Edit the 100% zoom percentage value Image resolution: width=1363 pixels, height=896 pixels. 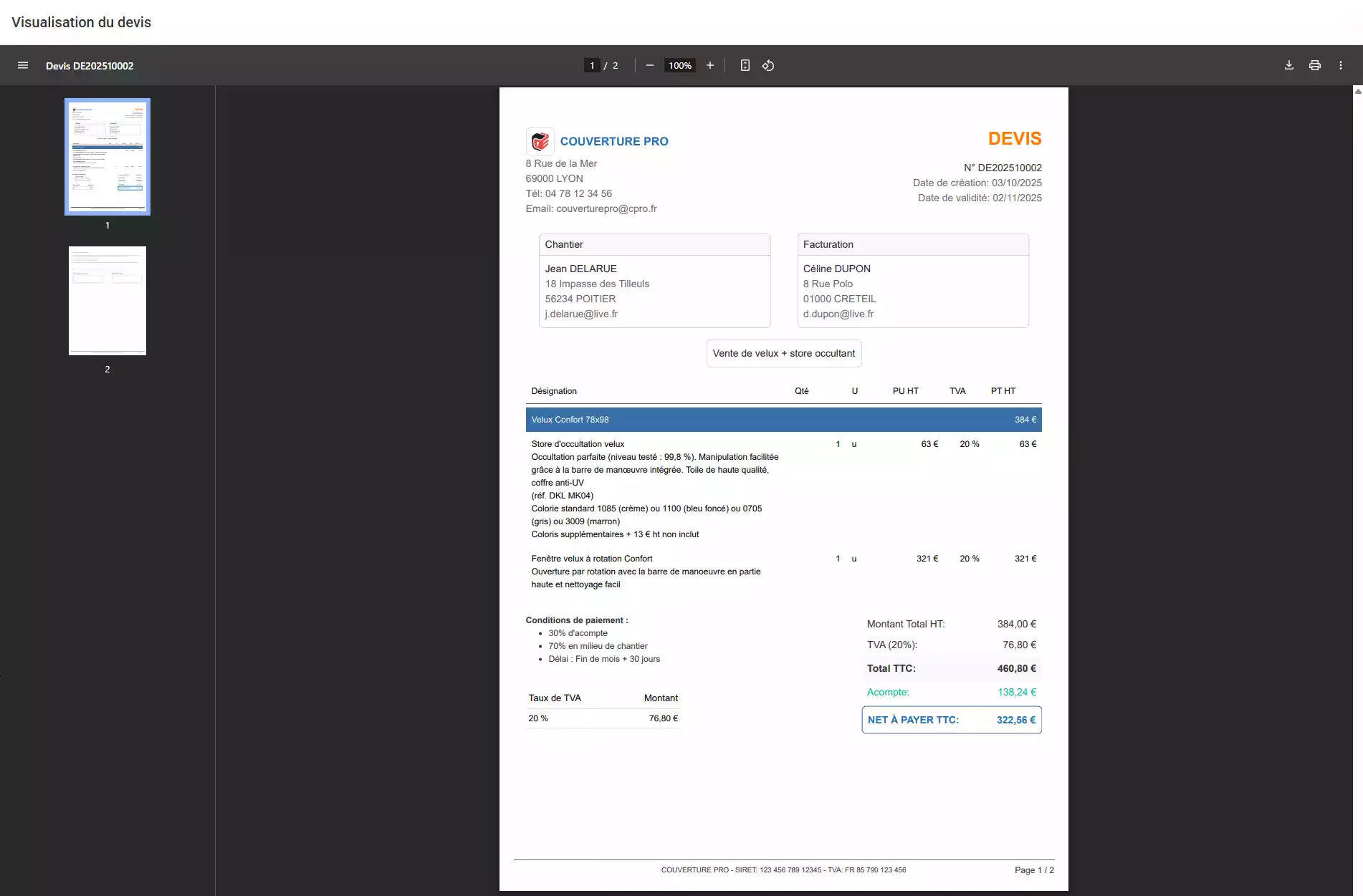point(679,65)
